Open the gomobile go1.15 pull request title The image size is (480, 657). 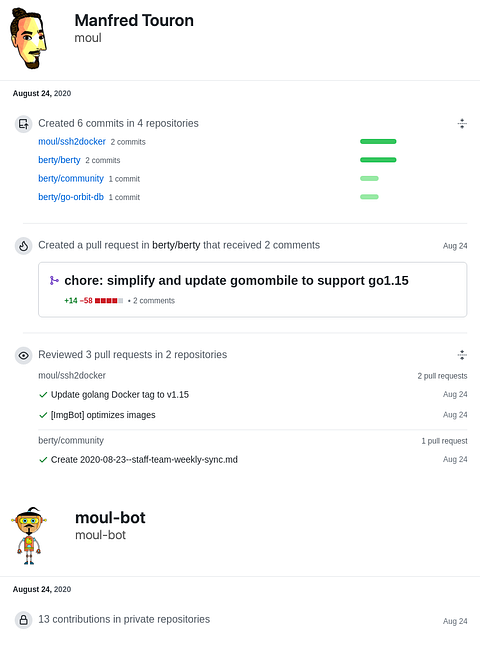click(x=236, y=280)
